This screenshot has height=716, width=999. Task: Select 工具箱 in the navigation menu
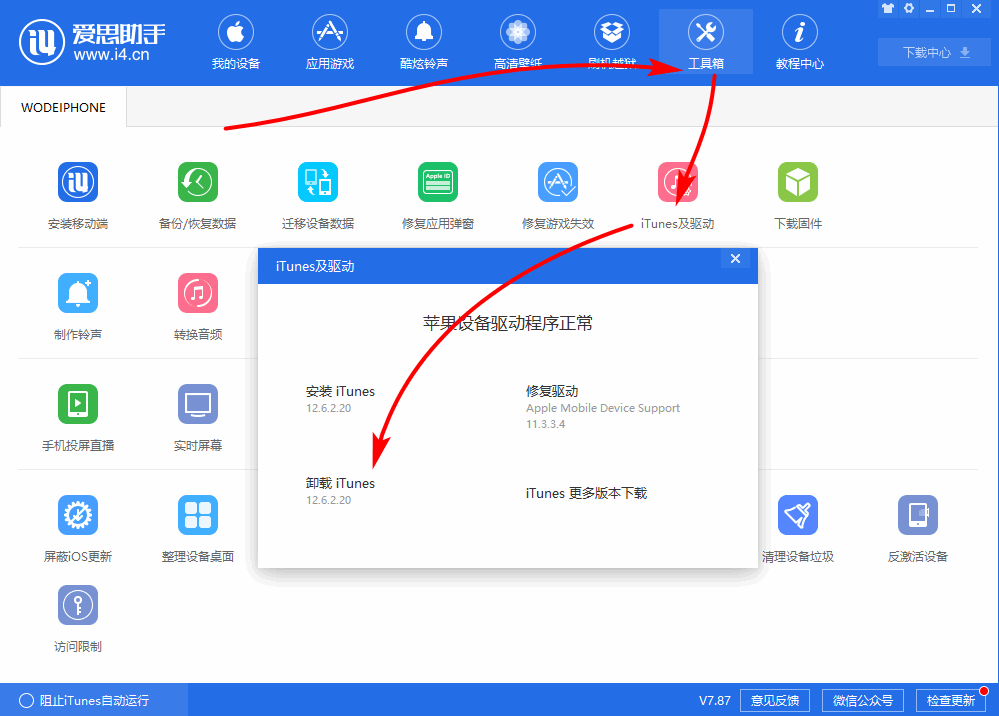click(705, 42)
